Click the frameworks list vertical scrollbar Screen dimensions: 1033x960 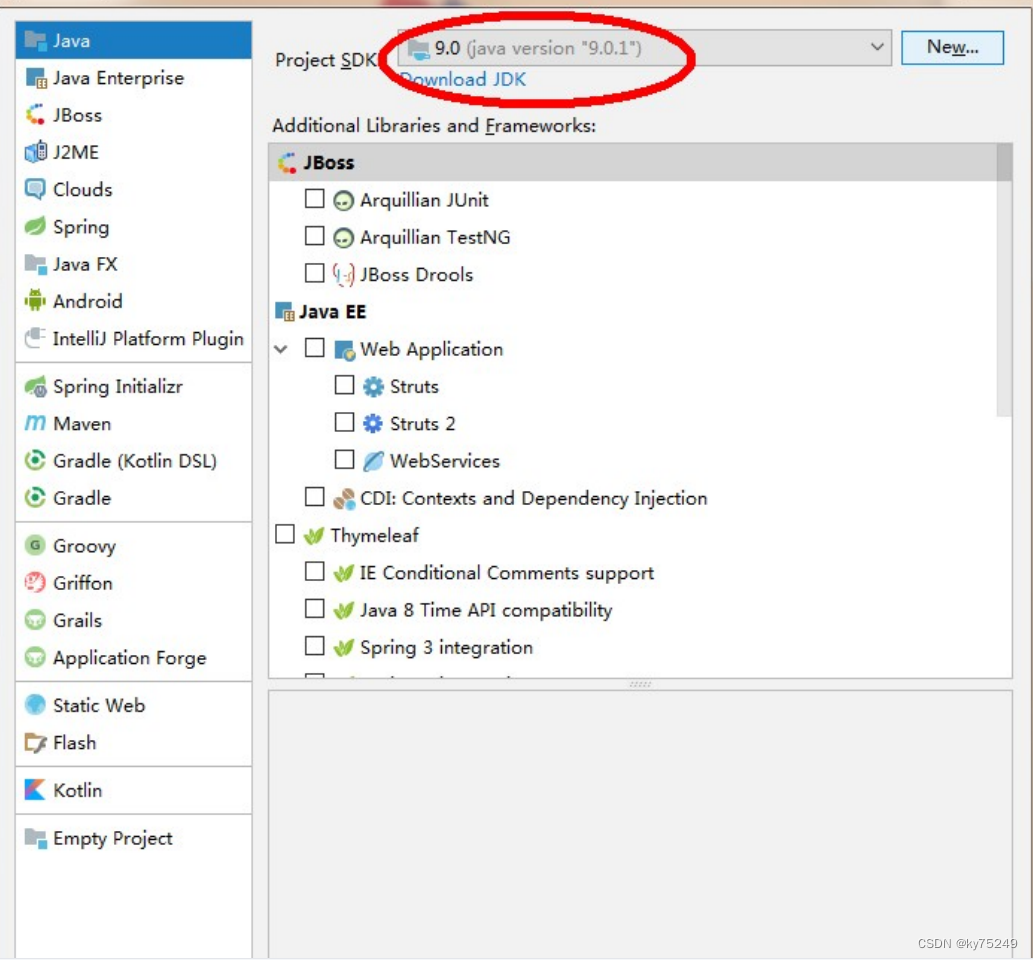point(1003,280)
